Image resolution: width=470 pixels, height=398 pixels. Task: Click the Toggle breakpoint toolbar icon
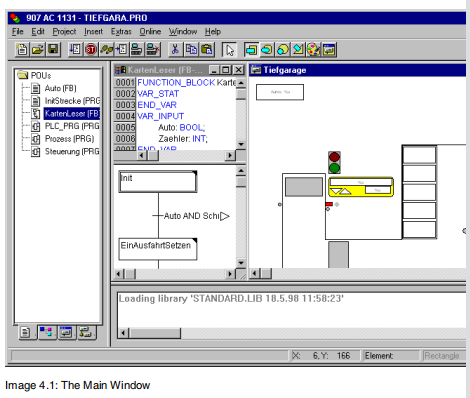[x=122, y=50]
